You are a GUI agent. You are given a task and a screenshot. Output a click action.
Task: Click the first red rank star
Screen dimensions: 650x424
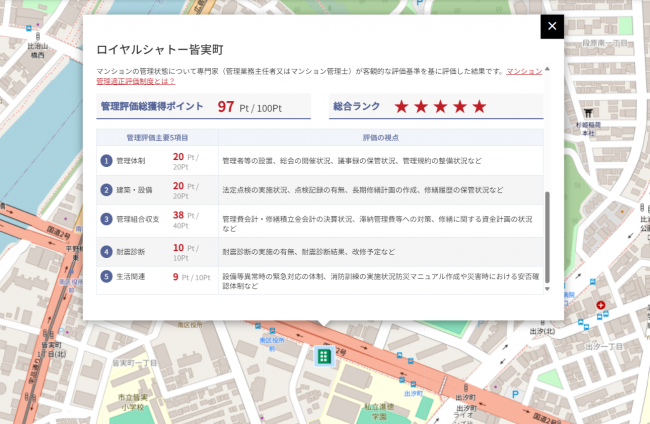click(x=402, y=106)
